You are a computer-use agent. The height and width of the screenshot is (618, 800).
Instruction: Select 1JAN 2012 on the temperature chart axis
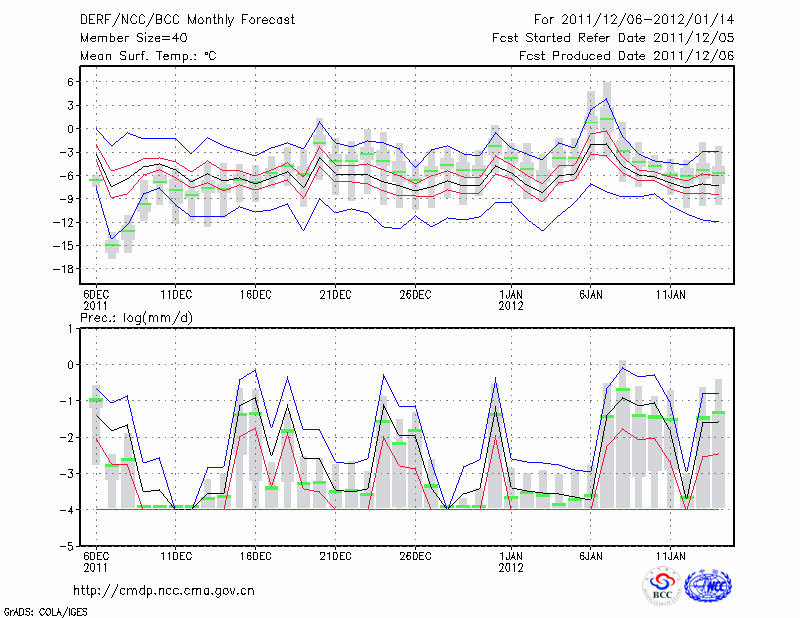pyautogui.click(x=511, y=299)
